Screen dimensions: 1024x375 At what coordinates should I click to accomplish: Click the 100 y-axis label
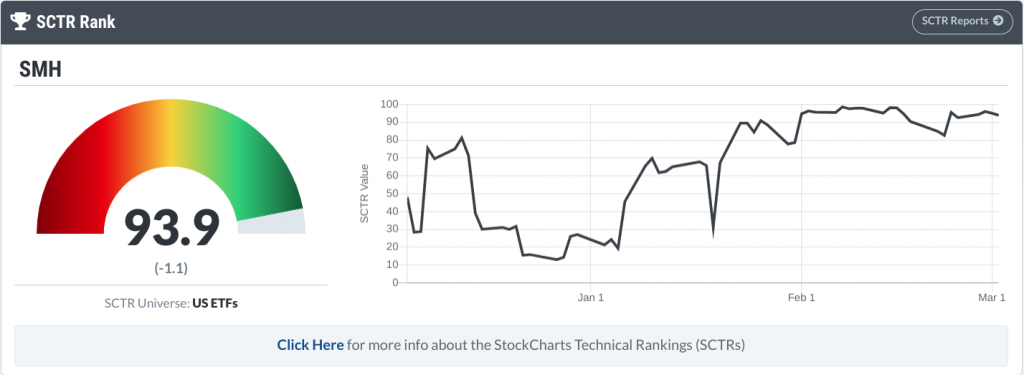[x=390, y=105]
